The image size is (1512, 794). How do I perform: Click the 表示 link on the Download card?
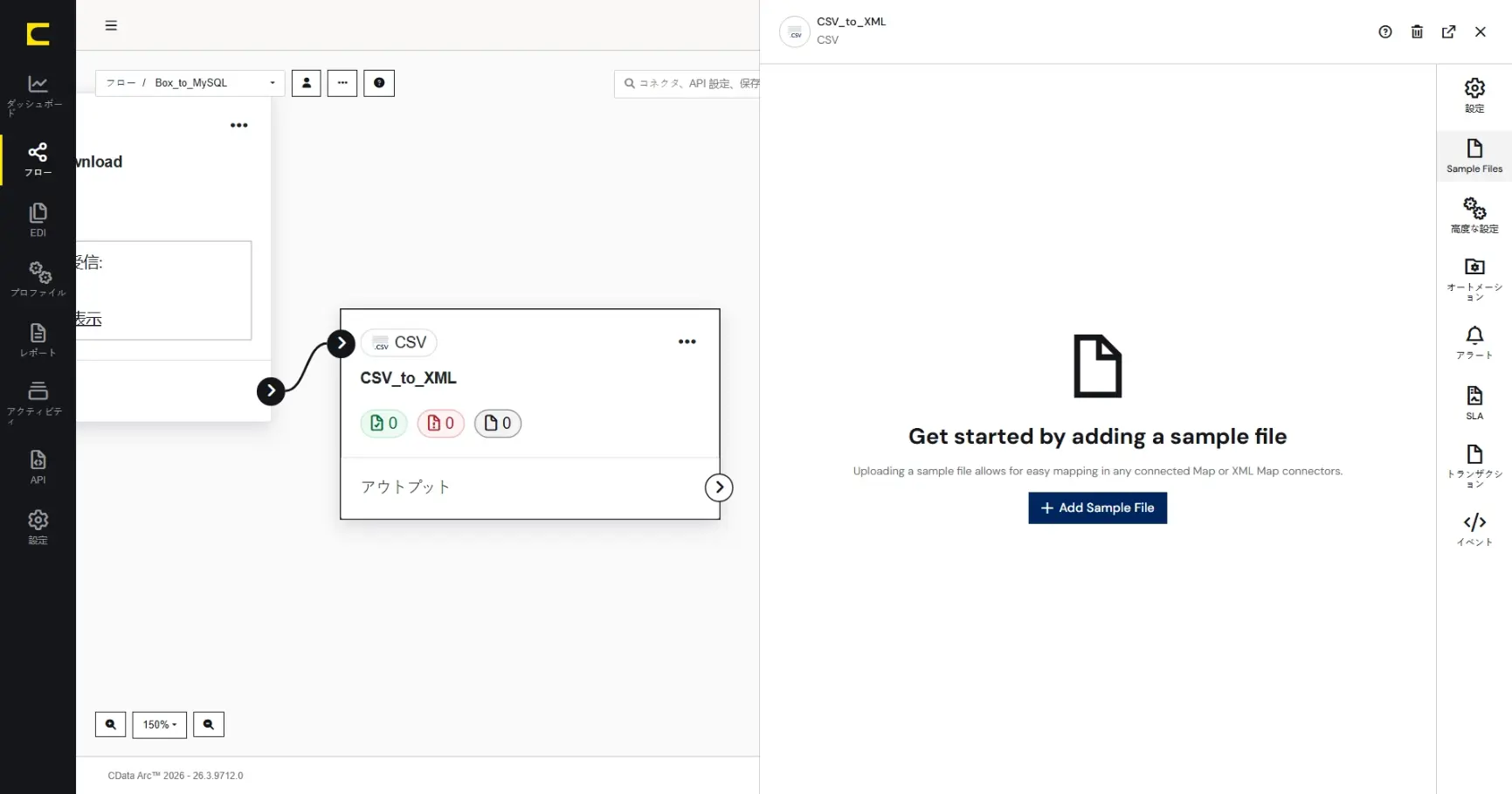88,319
